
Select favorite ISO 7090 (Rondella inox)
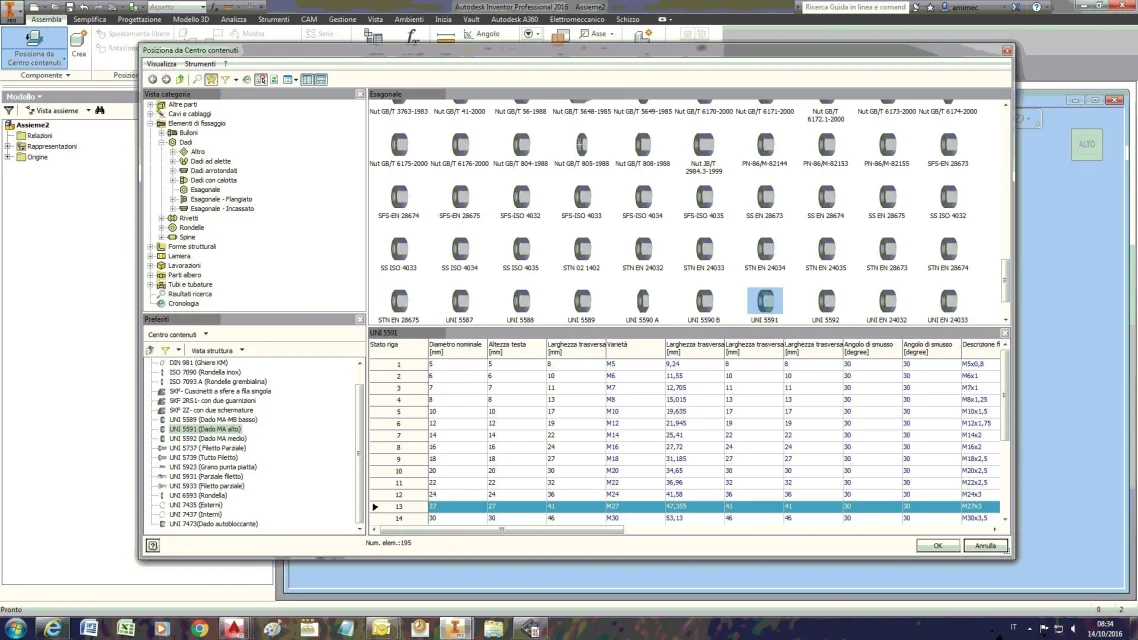coord(205,372)
